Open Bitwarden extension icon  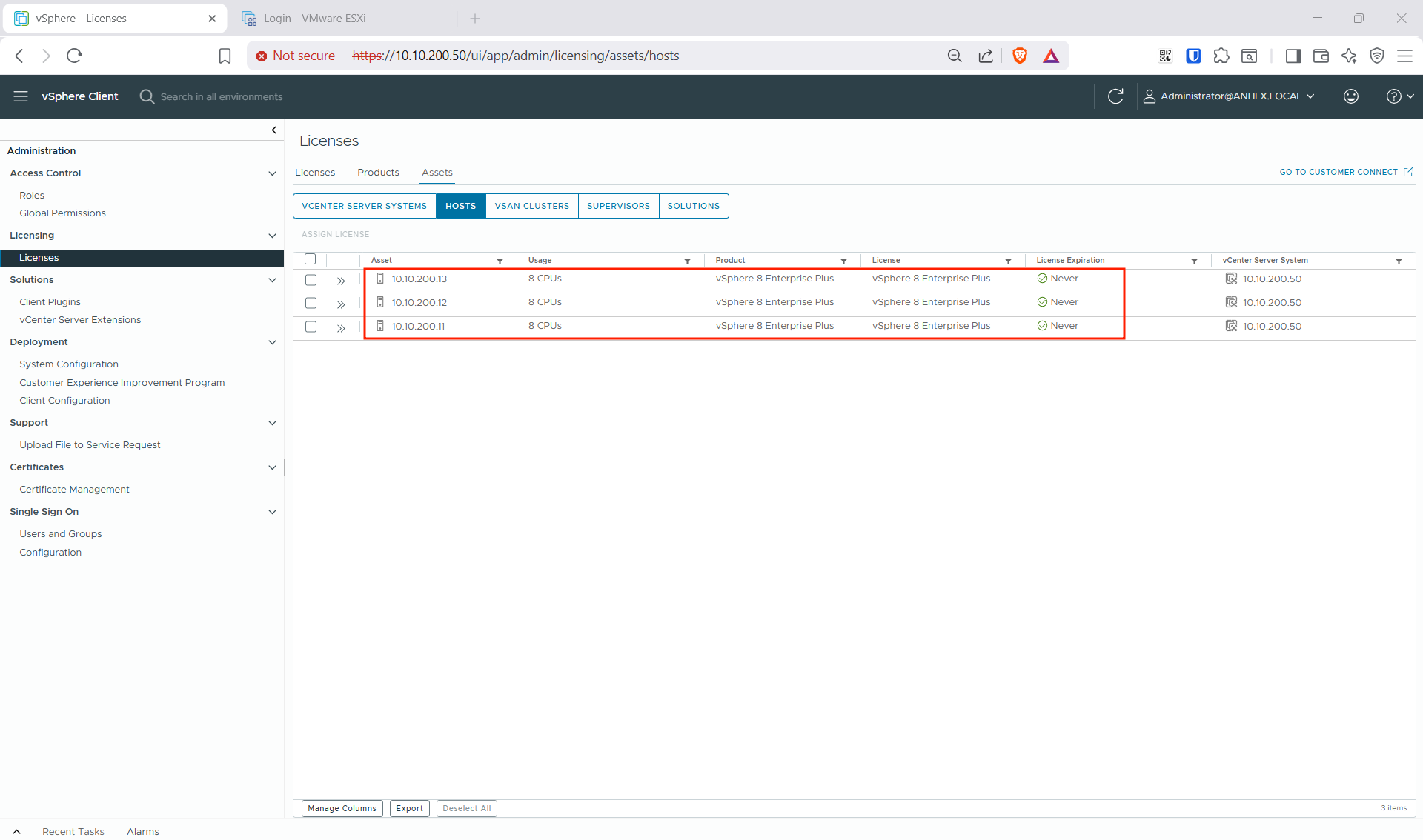pyautogui.click(x=1193, y=56)
